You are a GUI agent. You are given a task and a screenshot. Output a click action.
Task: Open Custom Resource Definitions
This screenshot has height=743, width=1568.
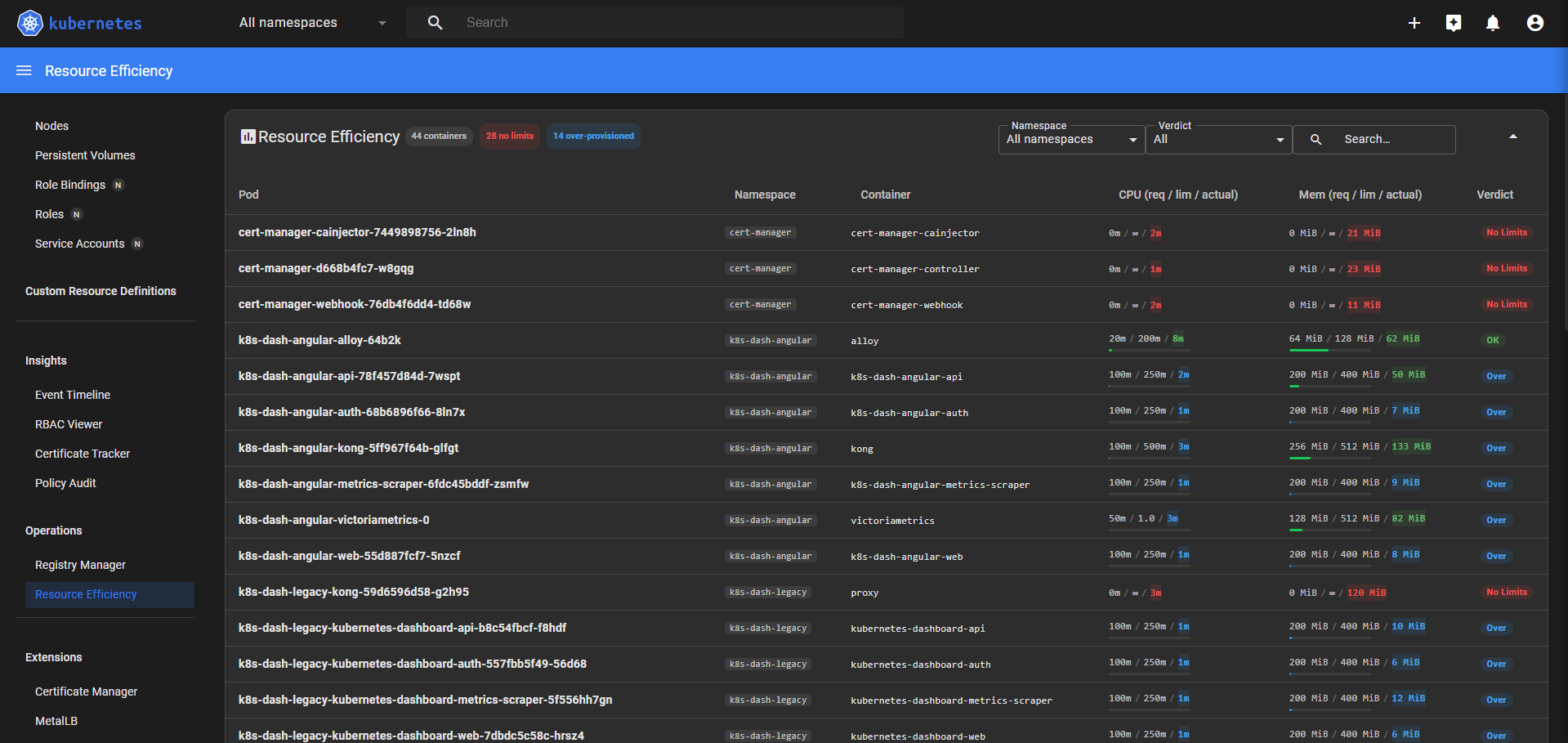tap(101, 291)
